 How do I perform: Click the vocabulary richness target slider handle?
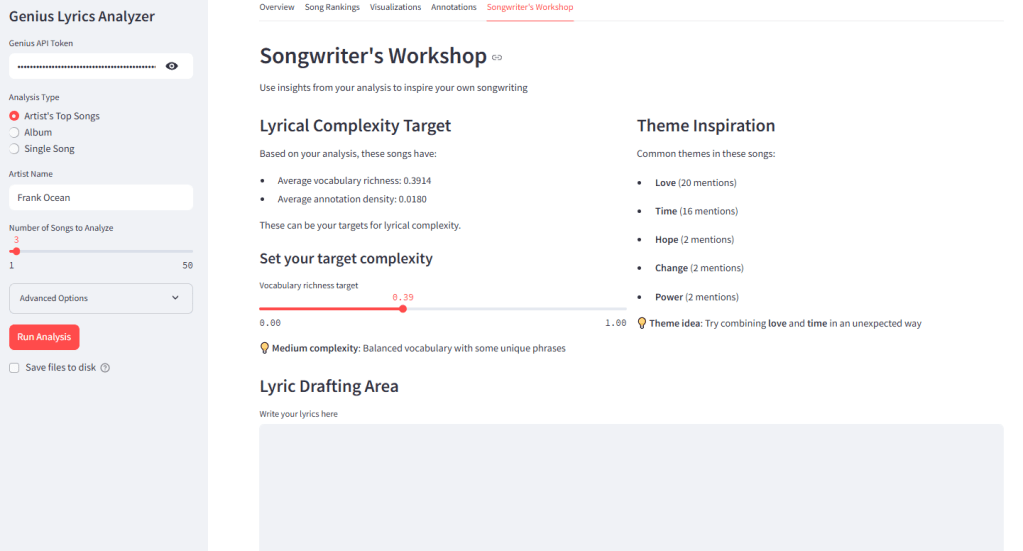pos(403,309)
